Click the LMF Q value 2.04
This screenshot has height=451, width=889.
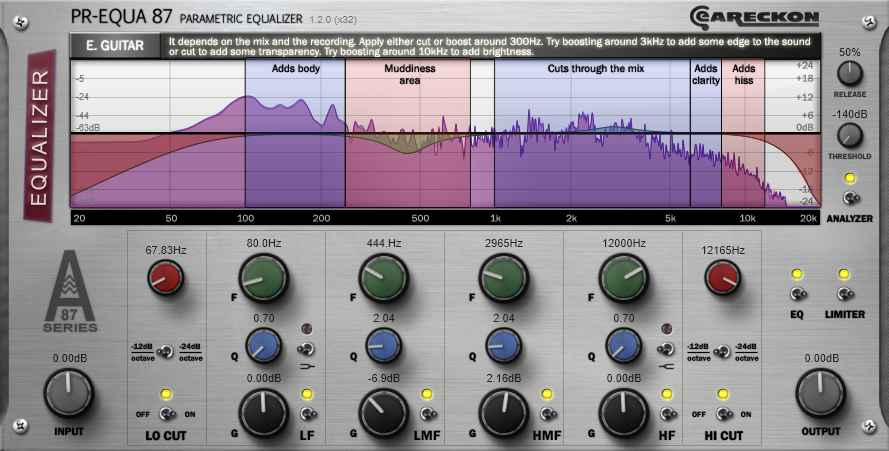(384, 319)
